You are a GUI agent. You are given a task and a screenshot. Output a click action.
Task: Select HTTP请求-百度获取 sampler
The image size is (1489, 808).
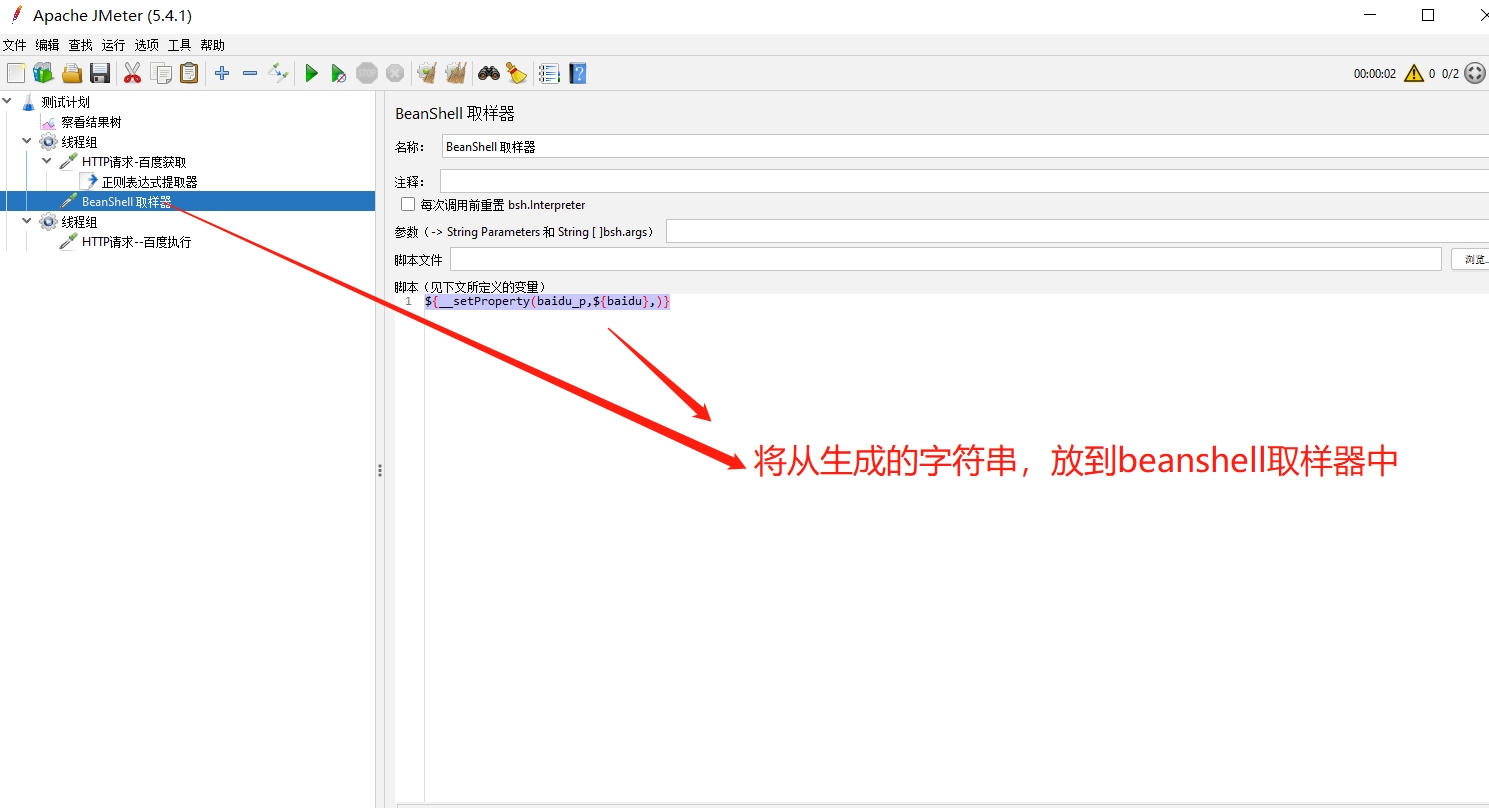coord(134,162)
